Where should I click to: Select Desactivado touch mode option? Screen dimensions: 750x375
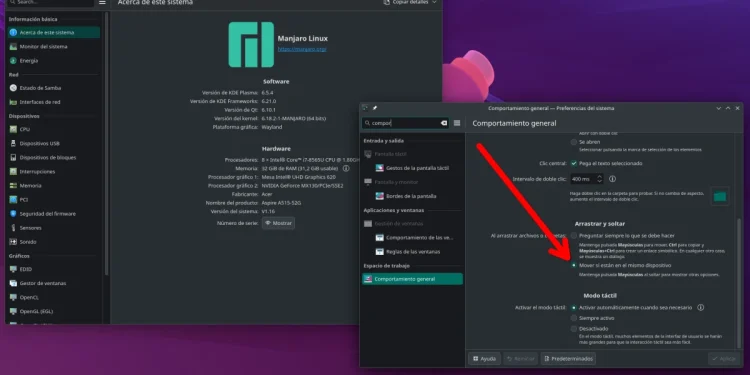[x=574, y=329]
